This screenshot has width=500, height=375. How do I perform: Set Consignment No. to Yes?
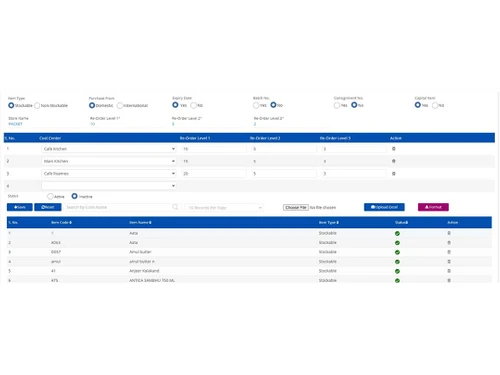337,105
